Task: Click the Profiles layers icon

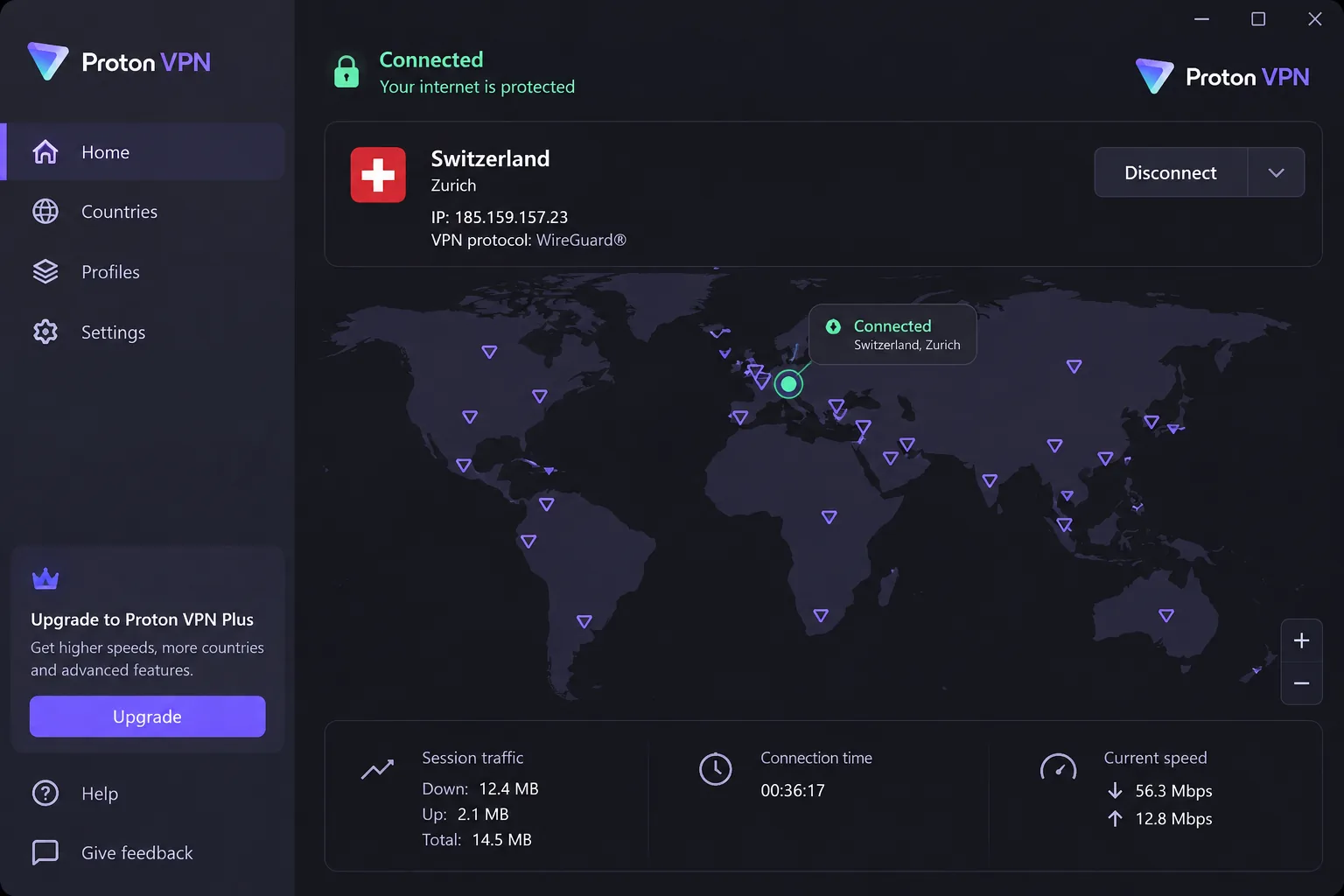Action: 45,272
